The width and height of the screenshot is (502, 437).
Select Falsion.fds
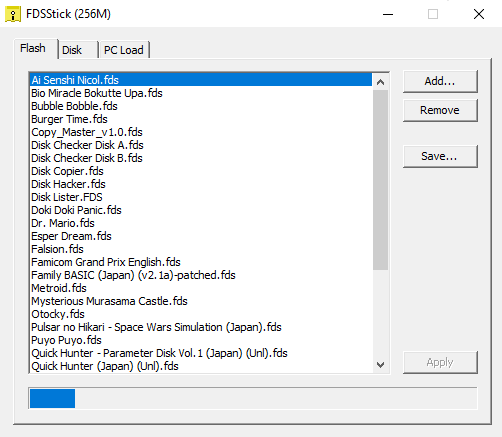tap(201, 249)
